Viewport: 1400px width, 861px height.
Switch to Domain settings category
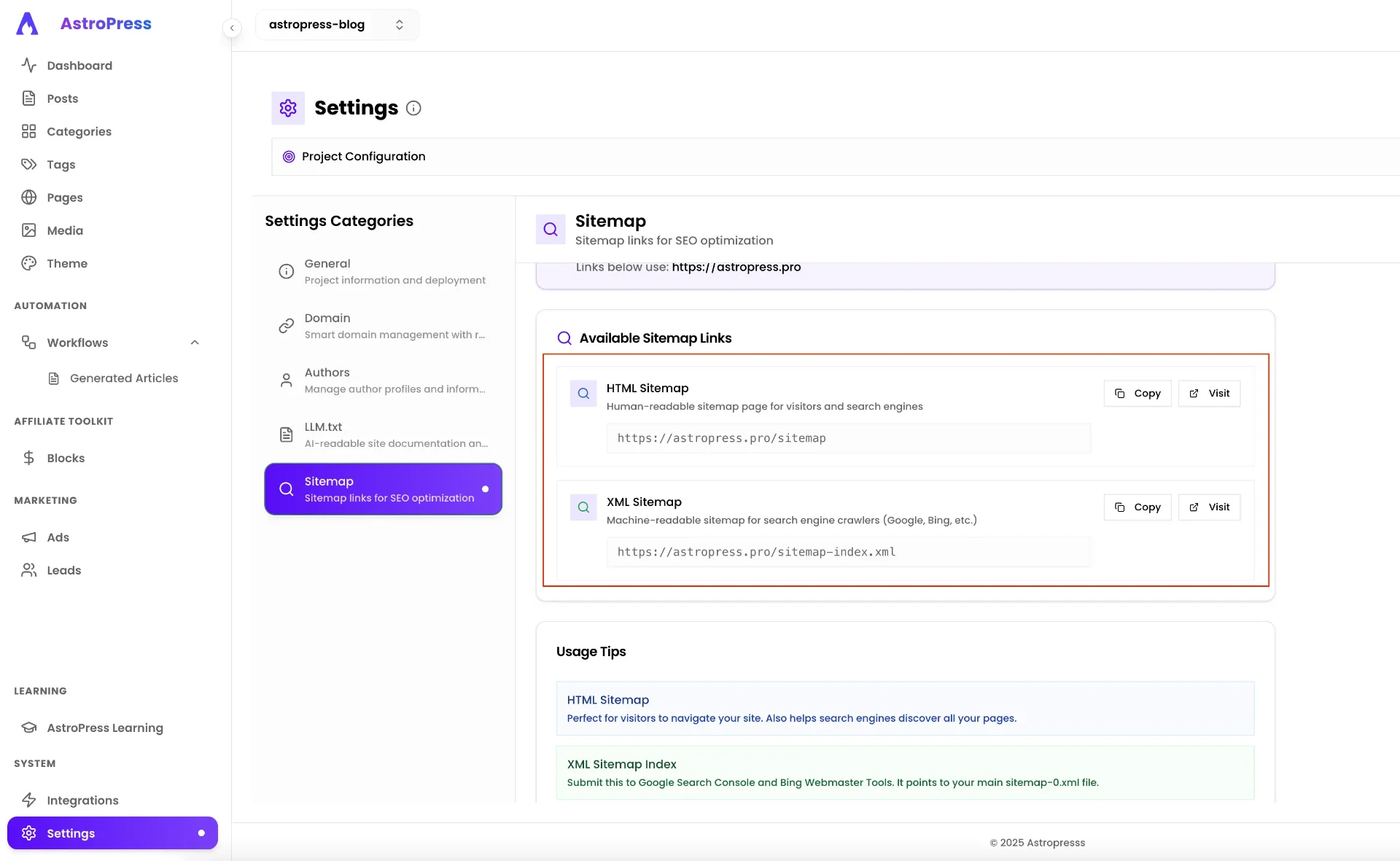click(x=383, y=326)
